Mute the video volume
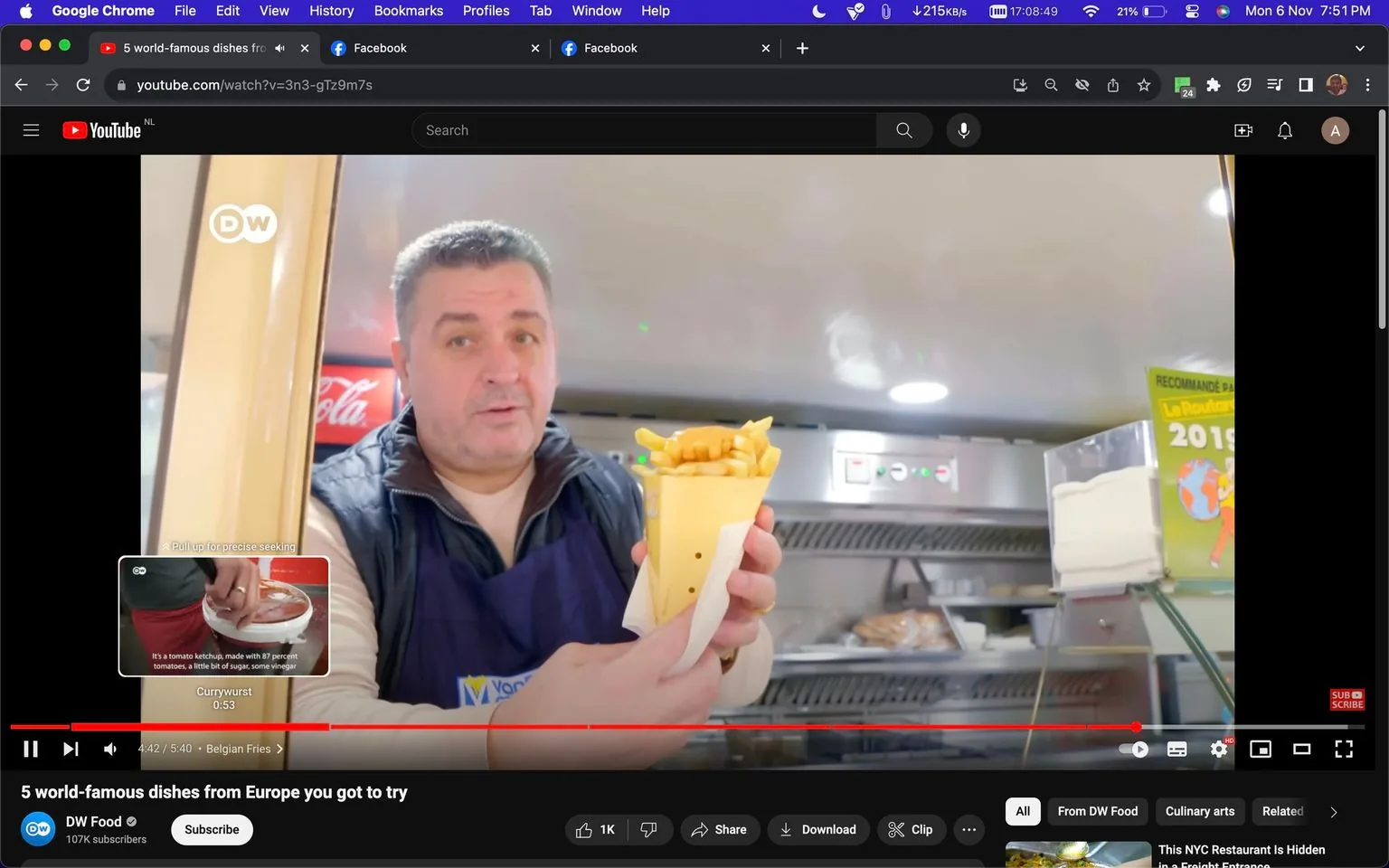The height and width of the screenshot is (868, 1389). coord(109,749)
